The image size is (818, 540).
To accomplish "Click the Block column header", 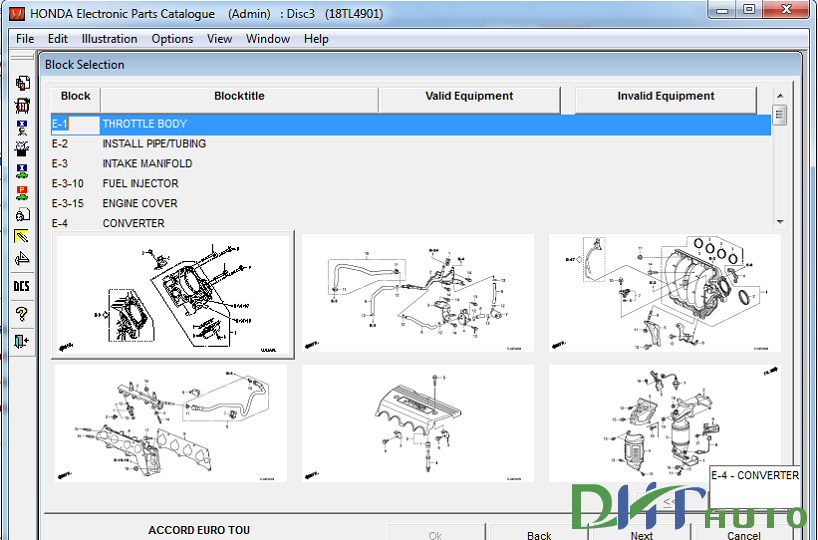I will 76,100.
